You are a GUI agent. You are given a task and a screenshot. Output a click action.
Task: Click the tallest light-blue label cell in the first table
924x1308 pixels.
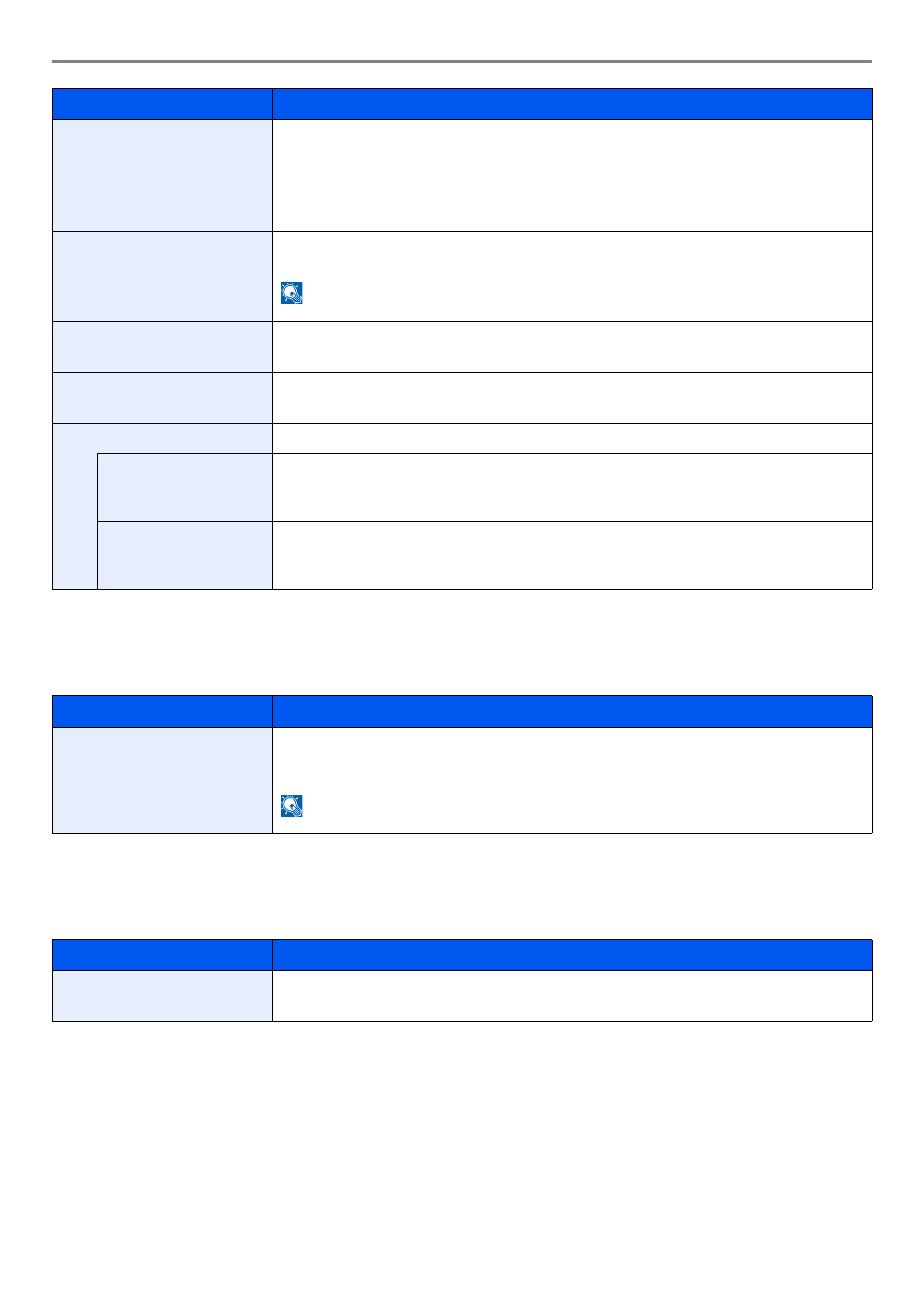163,175
